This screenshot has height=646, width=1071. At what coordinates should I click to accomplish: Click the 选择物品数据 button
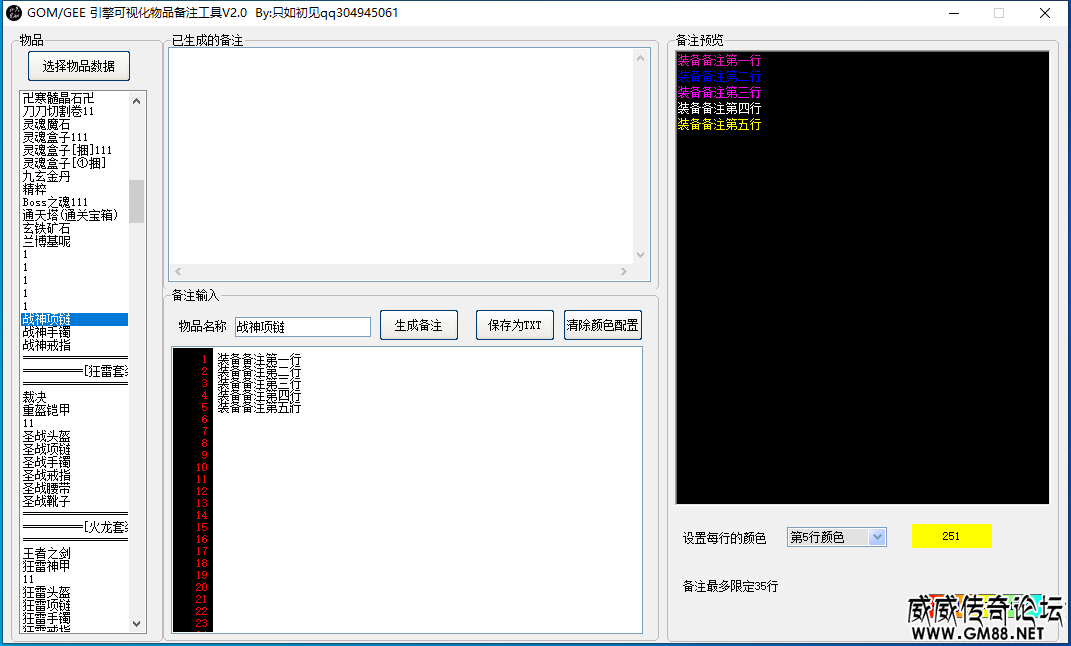click(79, 66)
